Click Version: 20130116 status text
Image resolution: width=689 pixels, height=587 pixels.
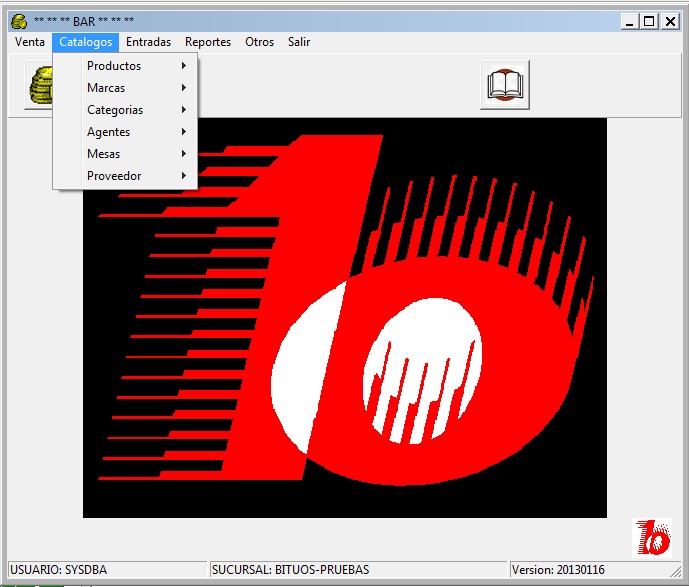pyautogui.click(x=558, y=570)
